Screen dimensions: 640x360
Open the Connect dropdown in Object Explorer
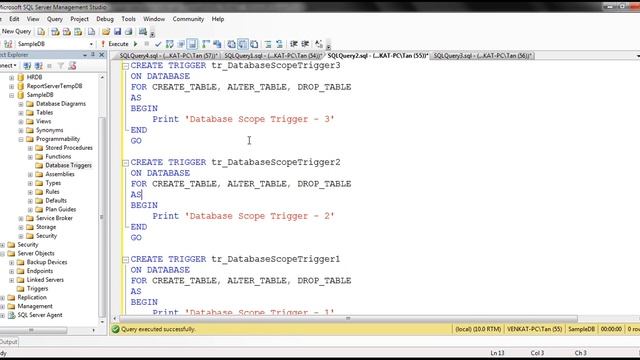(x=7, y=66)
